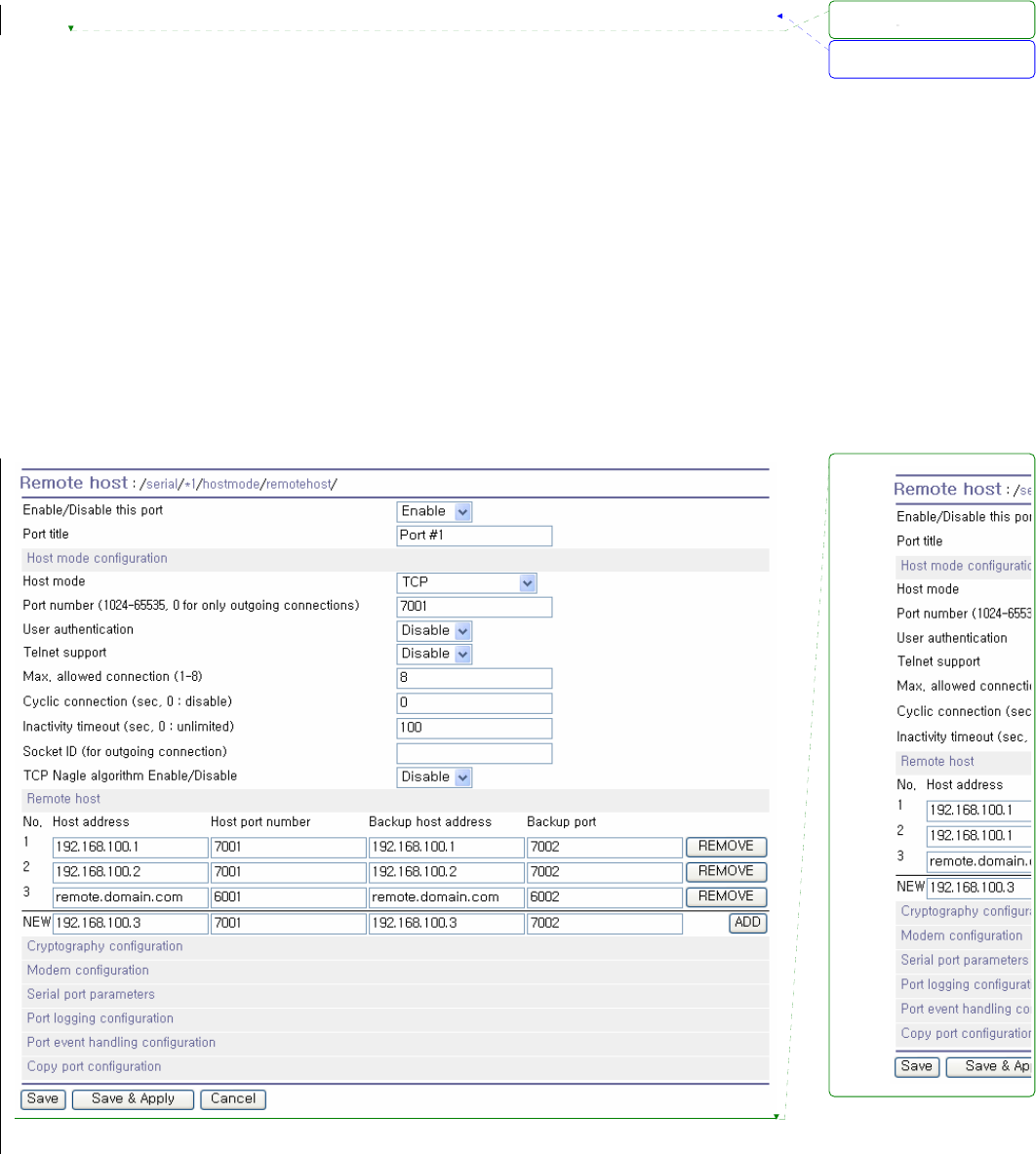Remove remote host row 1
1036x1154 pixels.
(726, 847)
